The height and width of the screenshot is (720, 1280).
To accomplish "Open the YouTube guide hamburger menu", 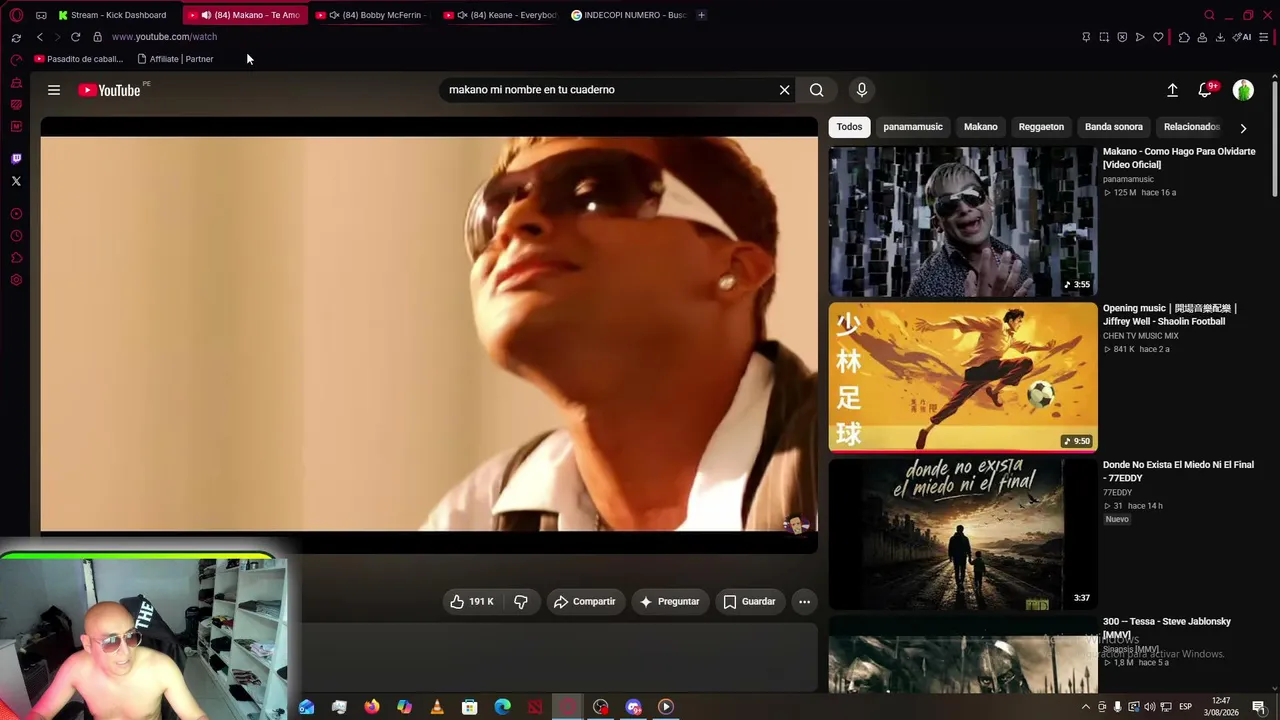I will point(54,90).
